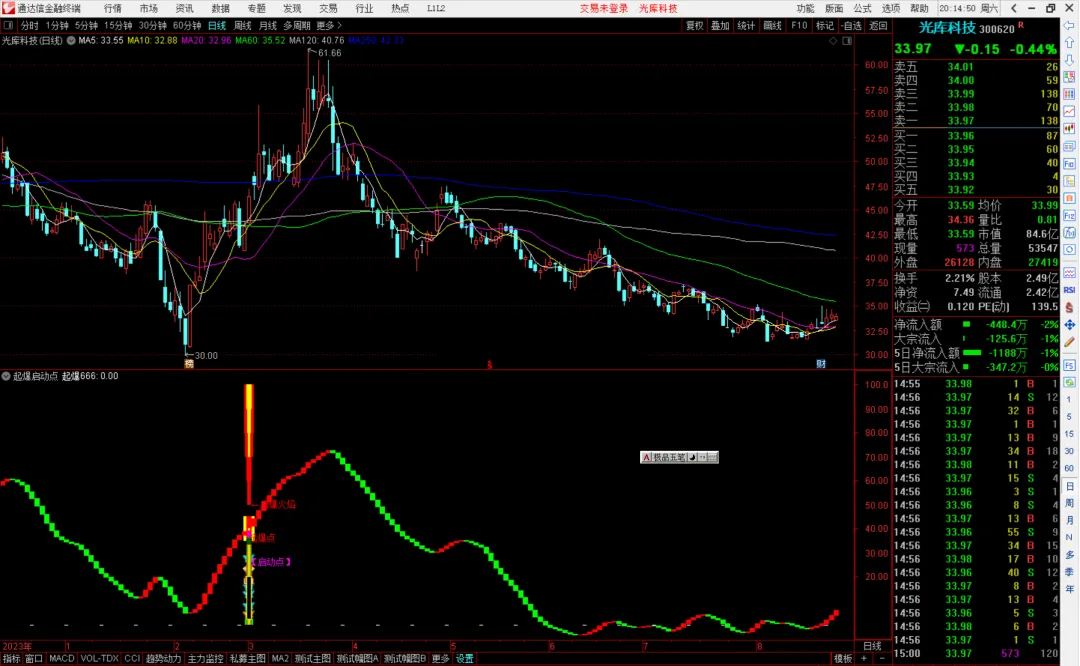Image resolution: width=1080 pixels, height=666 pixels.
Task: Click the 买一 price 33.96
Action: coord(960,136)
